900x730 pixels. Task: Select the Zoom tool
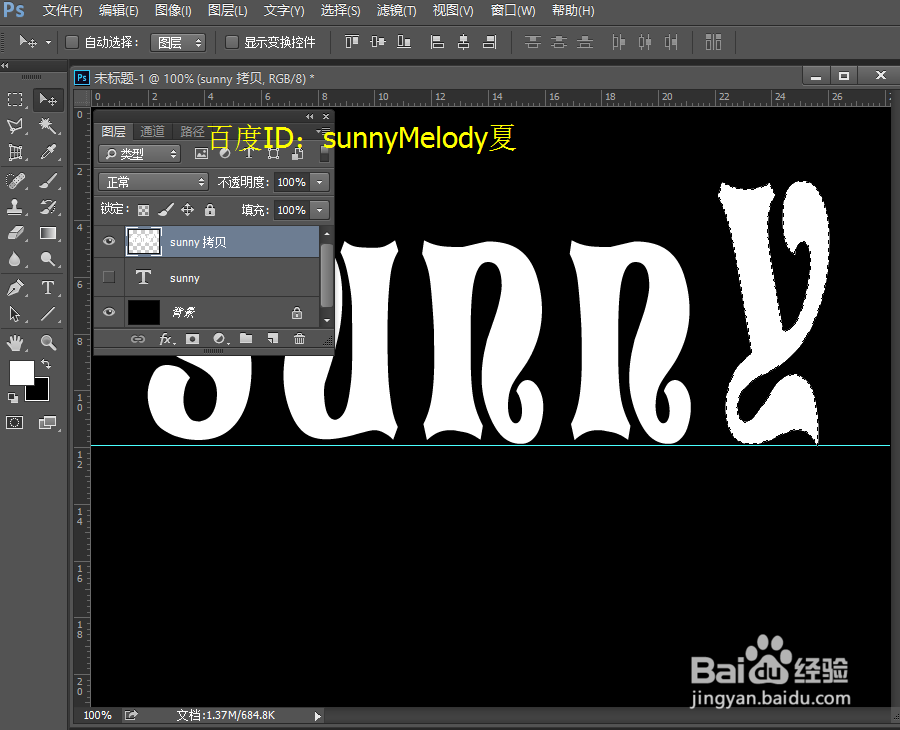(48, 343)
